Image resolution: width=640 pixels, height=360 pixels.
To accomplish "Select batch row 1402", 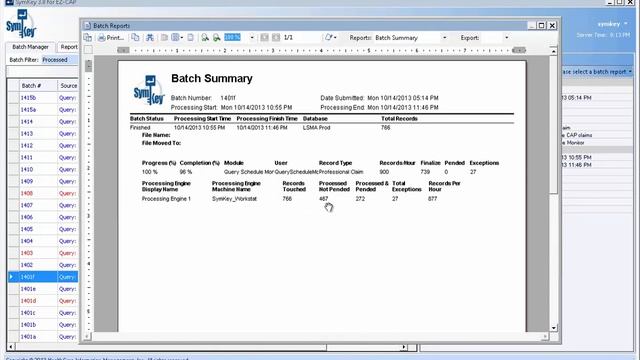I will coord(43,265).
